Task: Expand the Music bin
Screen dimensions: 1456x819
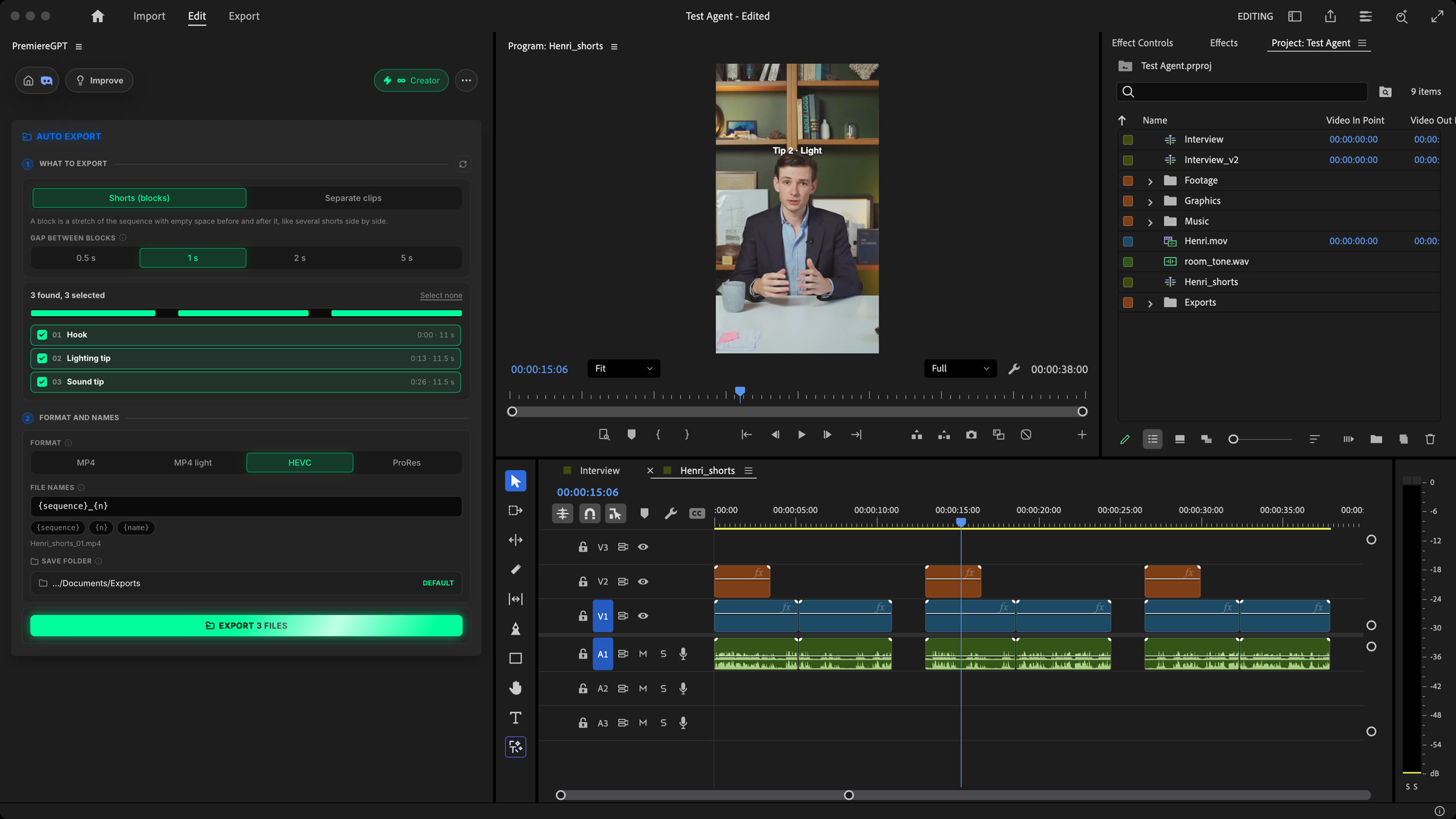Action: (x=1150, y=222)
